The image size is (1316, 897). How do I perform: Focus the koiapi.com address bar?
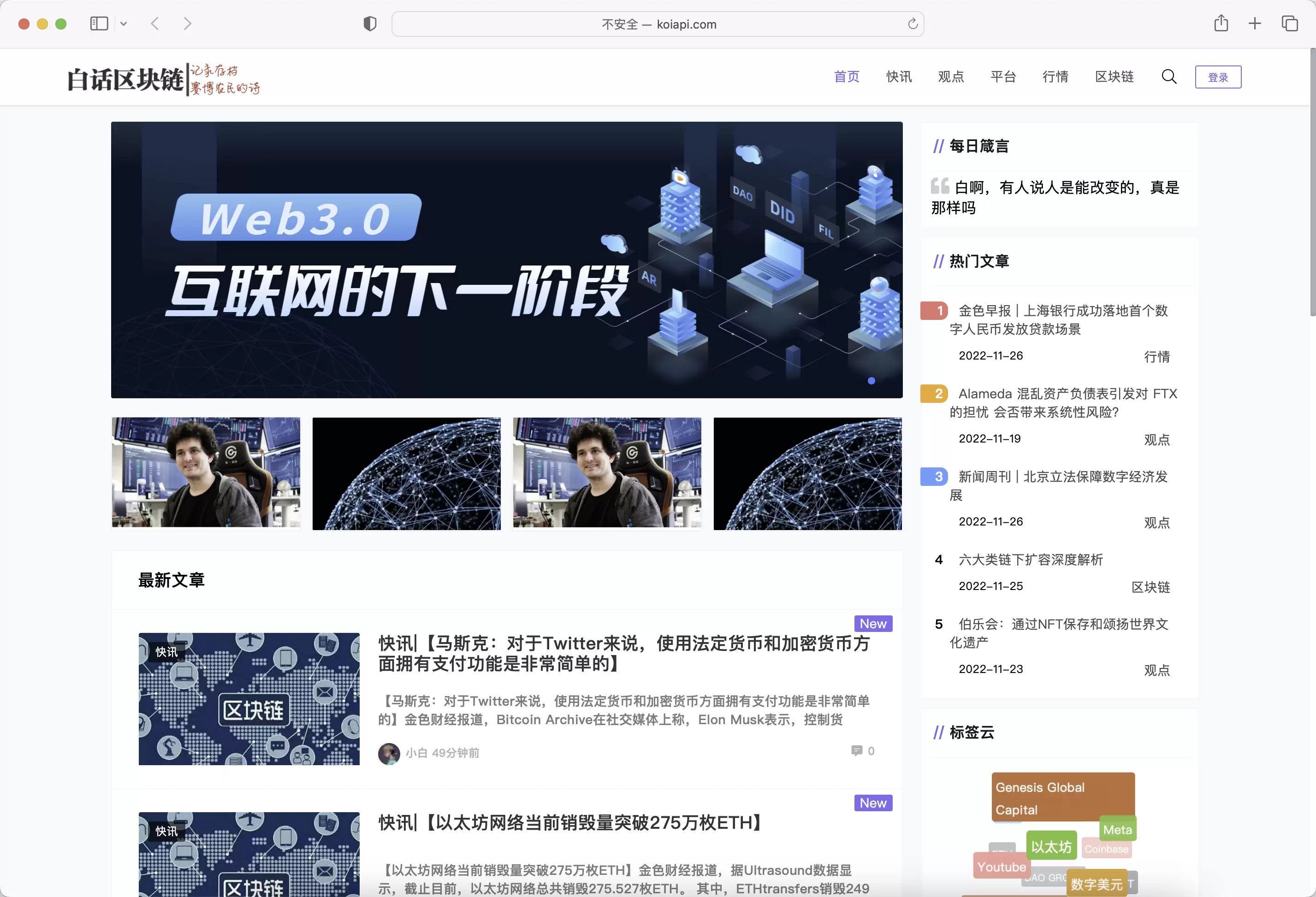(658, 24)
